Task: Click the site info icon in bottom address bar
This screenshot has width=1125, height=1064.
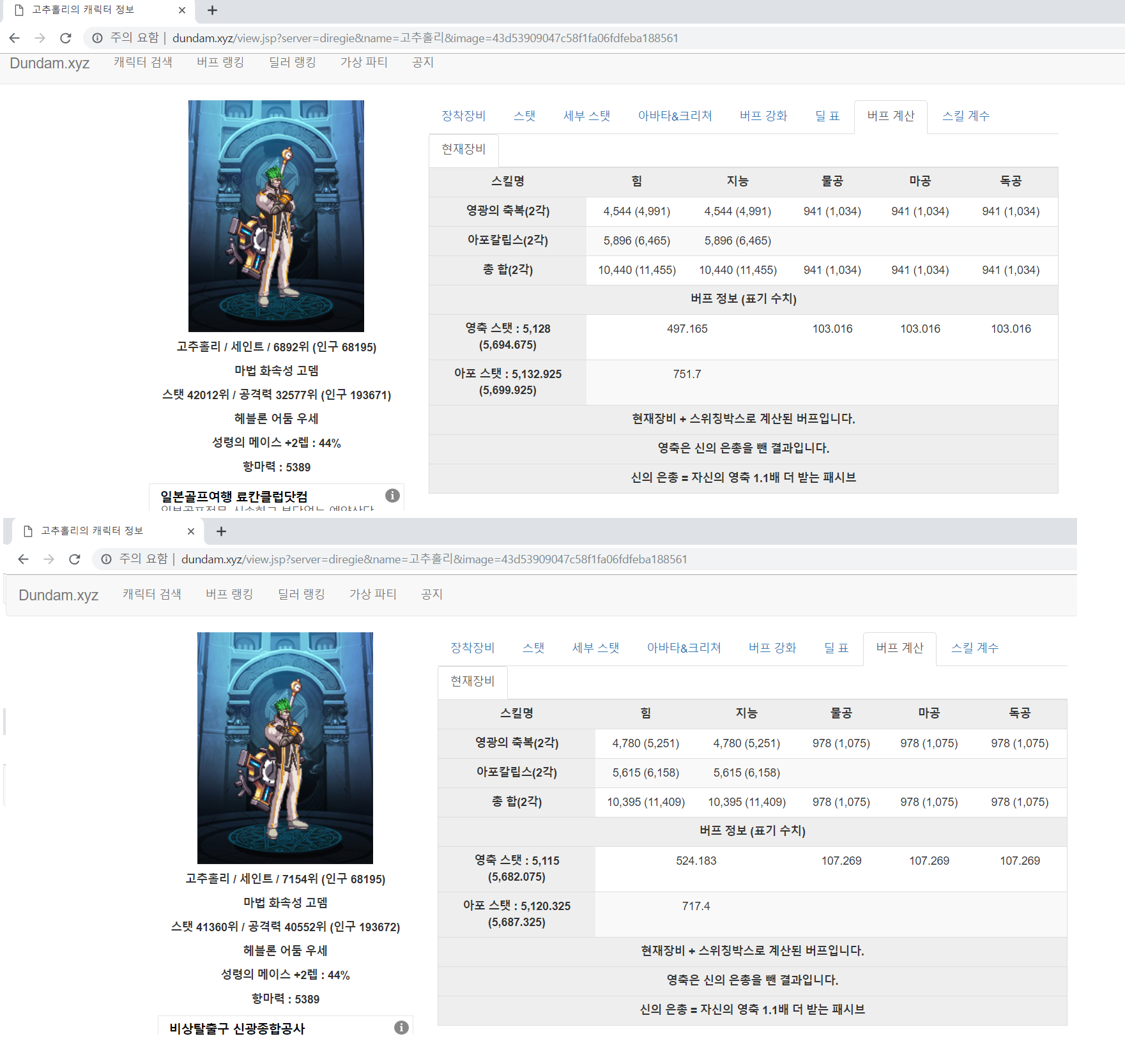Action: click(106, 559)
